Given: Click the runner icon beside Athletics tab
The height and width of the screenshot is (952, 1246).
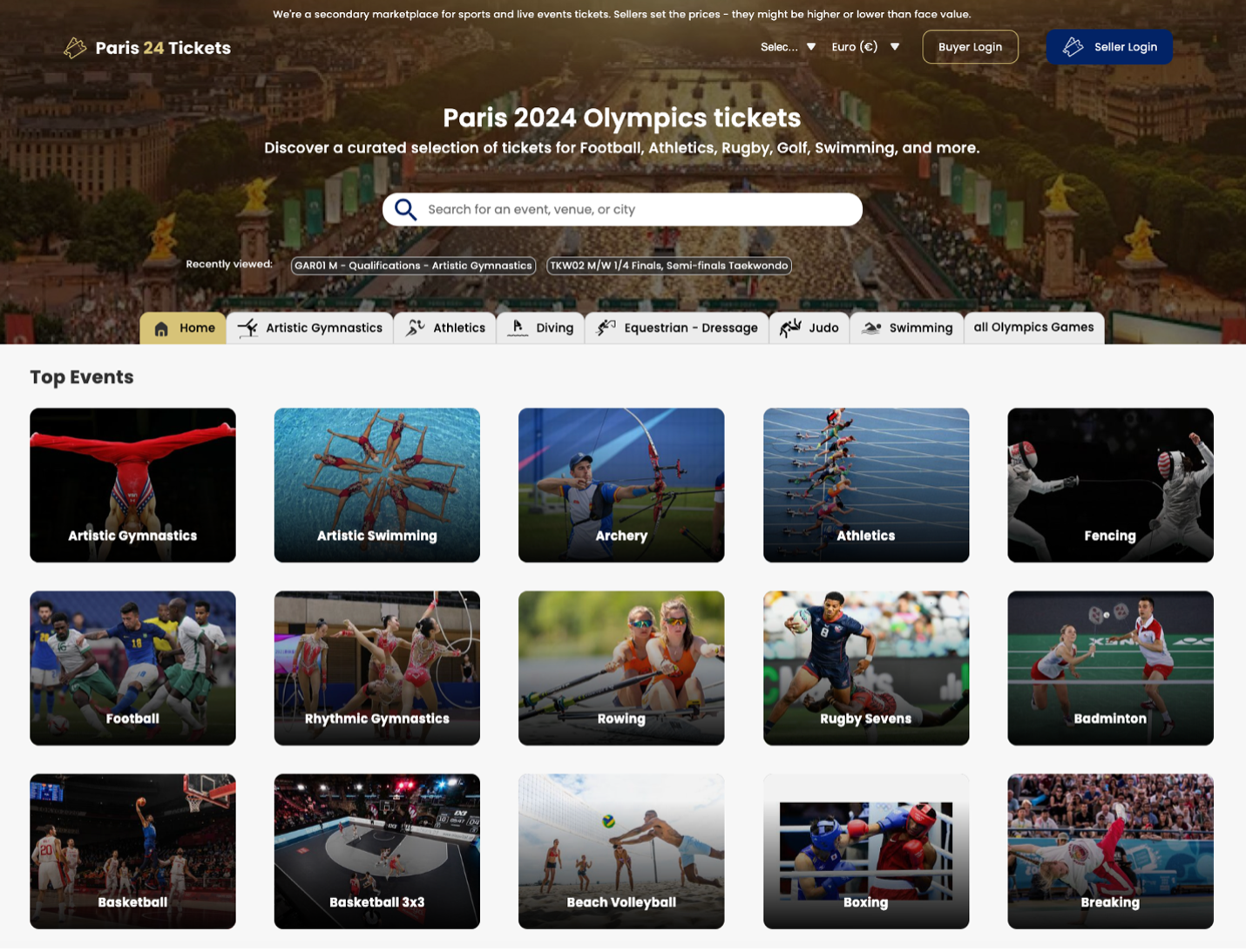Looking at the screenshot, I should tap(415, 327).
